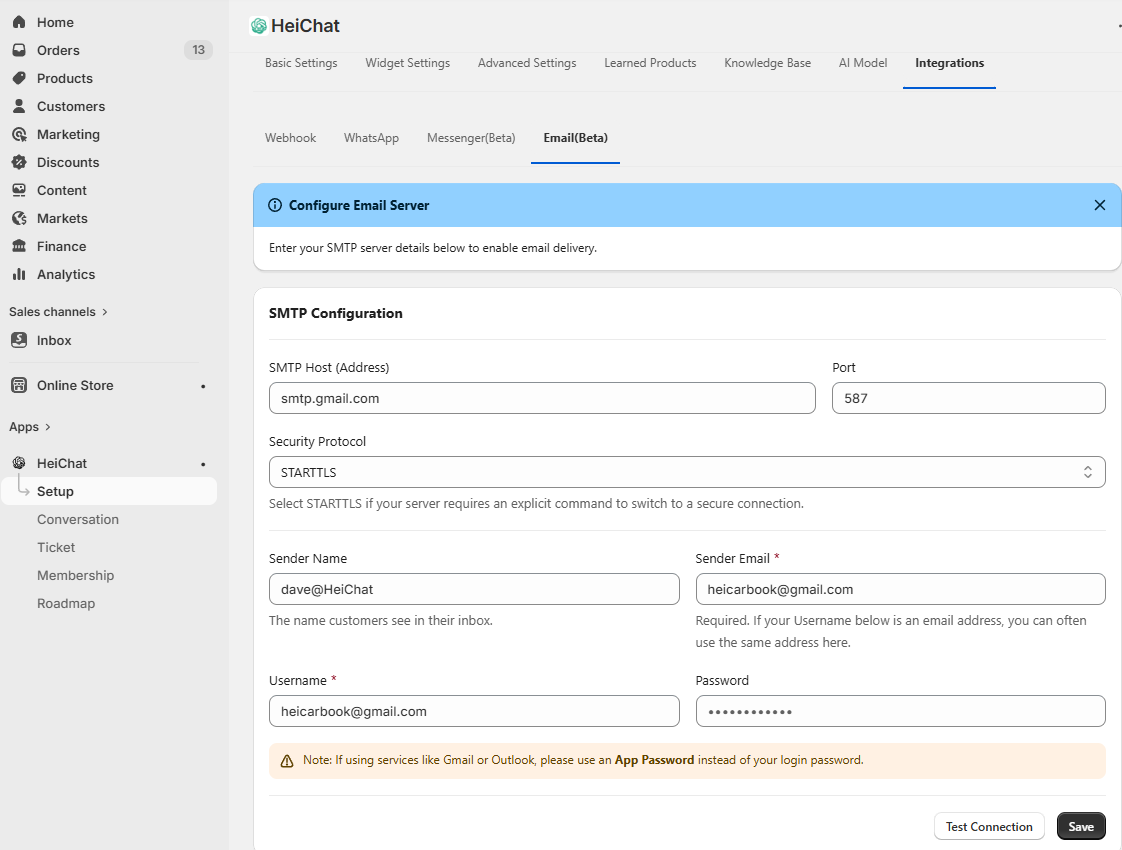Viewport: 1122px width, 850px height.
Task: Save the SMTP configuration
Action: [1080, 826]
